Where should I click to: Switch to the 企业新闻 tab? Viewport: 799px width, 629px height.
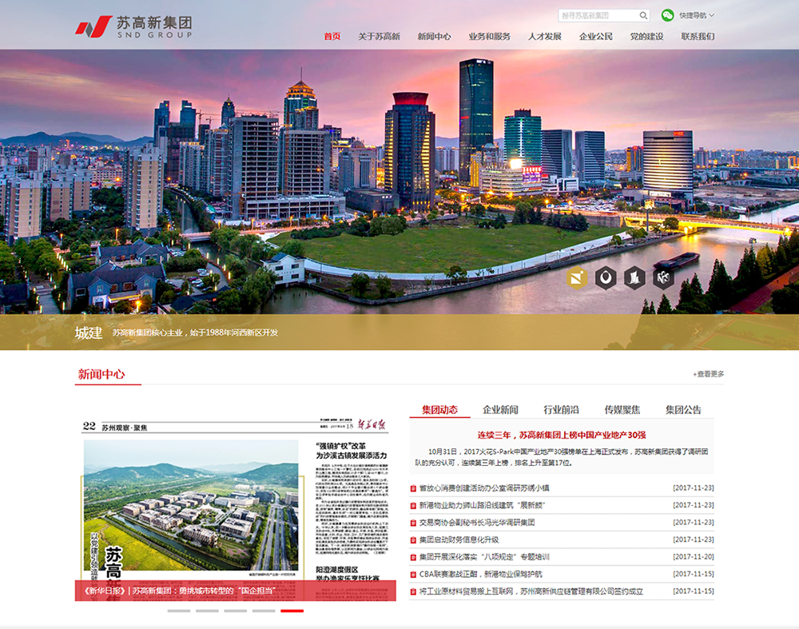[500, 410]
